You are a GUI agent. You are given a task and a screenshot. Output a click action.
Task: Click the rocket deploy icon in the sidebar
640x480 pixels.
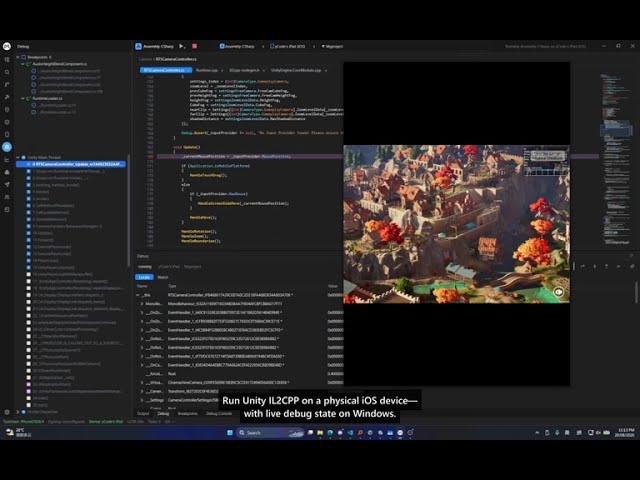[x=7, y=184]
